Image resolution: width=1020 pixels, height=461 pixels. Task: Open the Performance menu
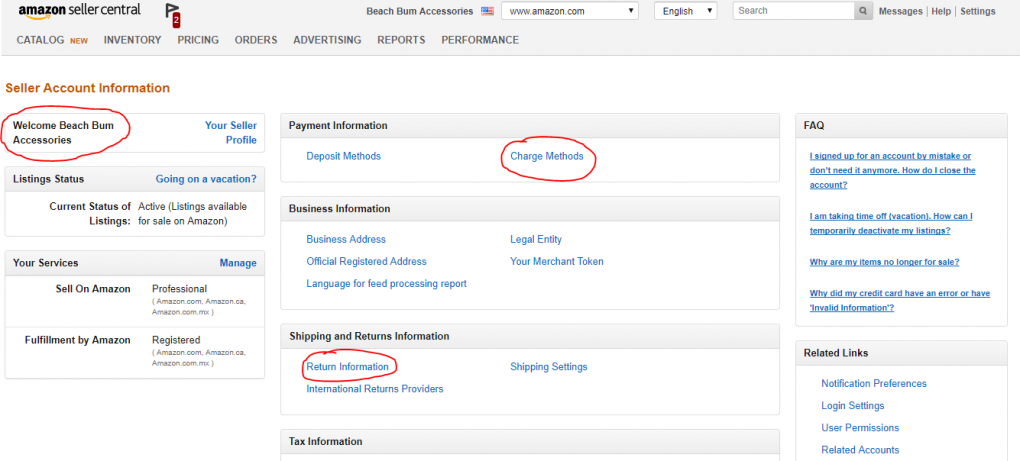click(480, 40)
